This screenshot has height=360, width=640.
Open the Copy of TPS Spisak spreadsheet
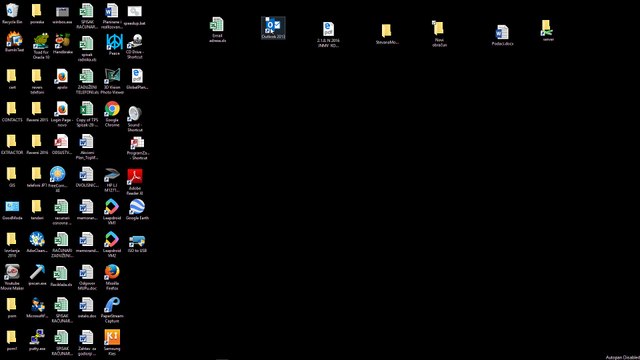coord(87,114)
